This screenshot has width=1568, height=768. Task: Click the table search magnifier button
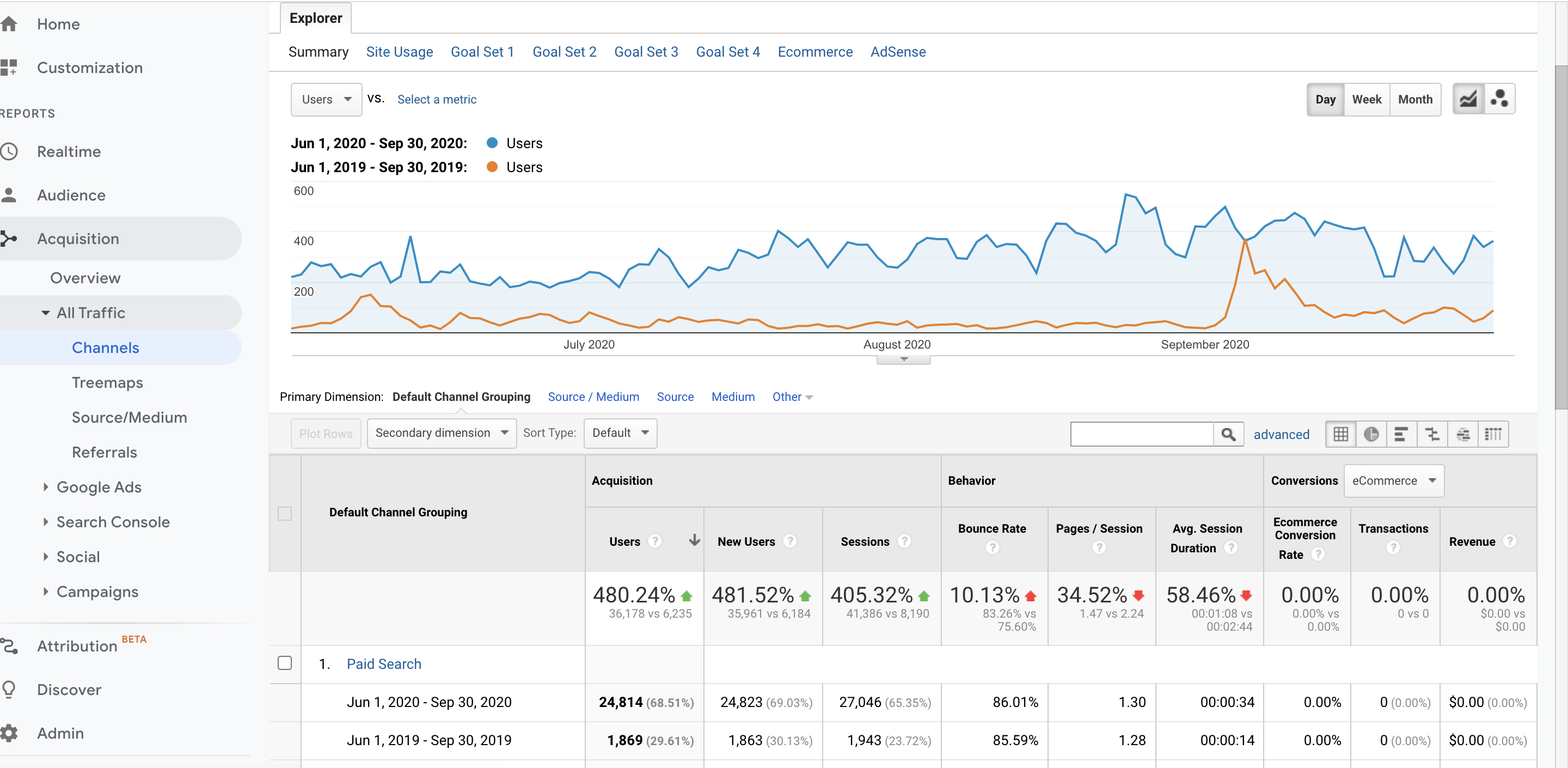(x=1228, y=434)
